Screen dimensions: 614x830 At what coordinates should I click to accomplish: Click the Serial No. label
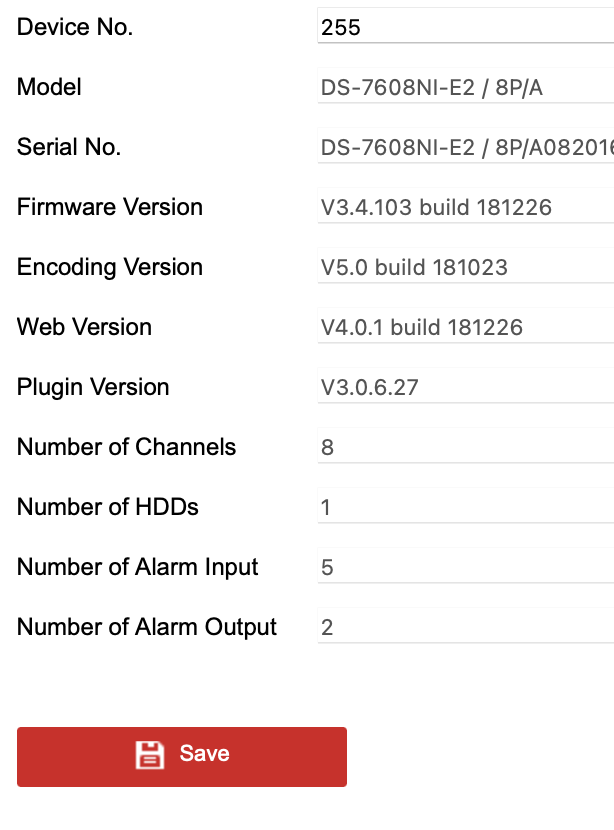click(x=69, y=147)
